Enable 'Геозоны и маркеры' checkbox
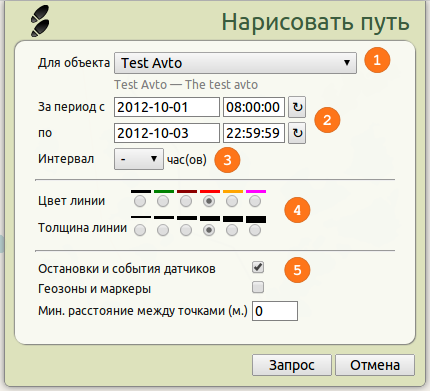Image resolution: width=430 pixels, height=391 pixels. tap(258, 287)
